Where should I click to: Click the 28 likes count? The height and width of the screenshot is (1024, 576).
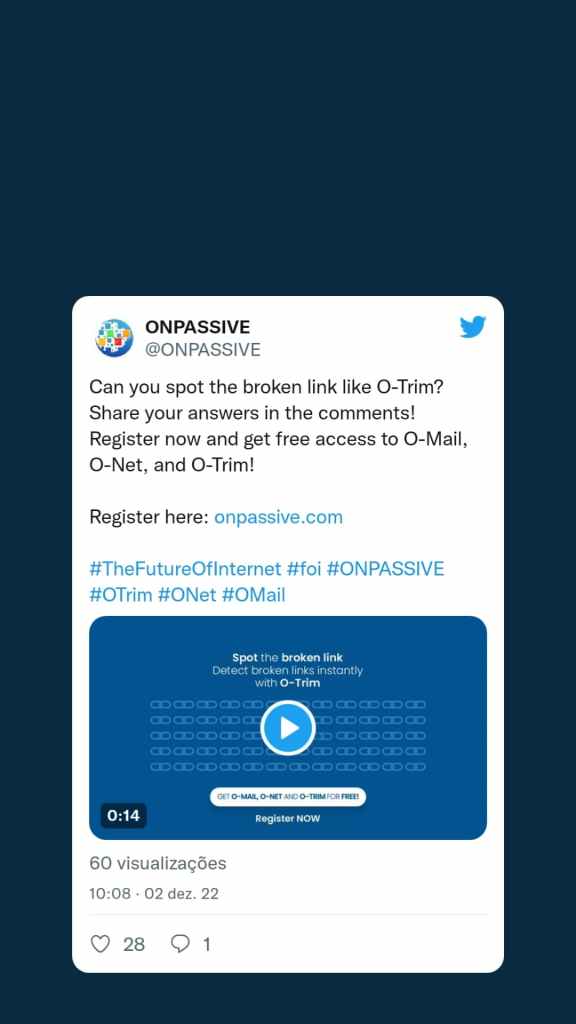click(x=134, y=944)
